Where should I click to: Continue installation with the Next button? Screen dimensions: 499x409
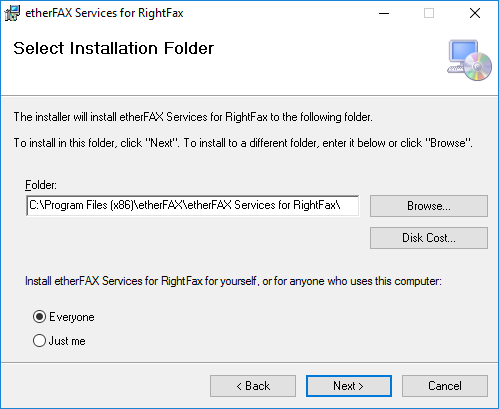pyautogui.click(x=349, y=386)
